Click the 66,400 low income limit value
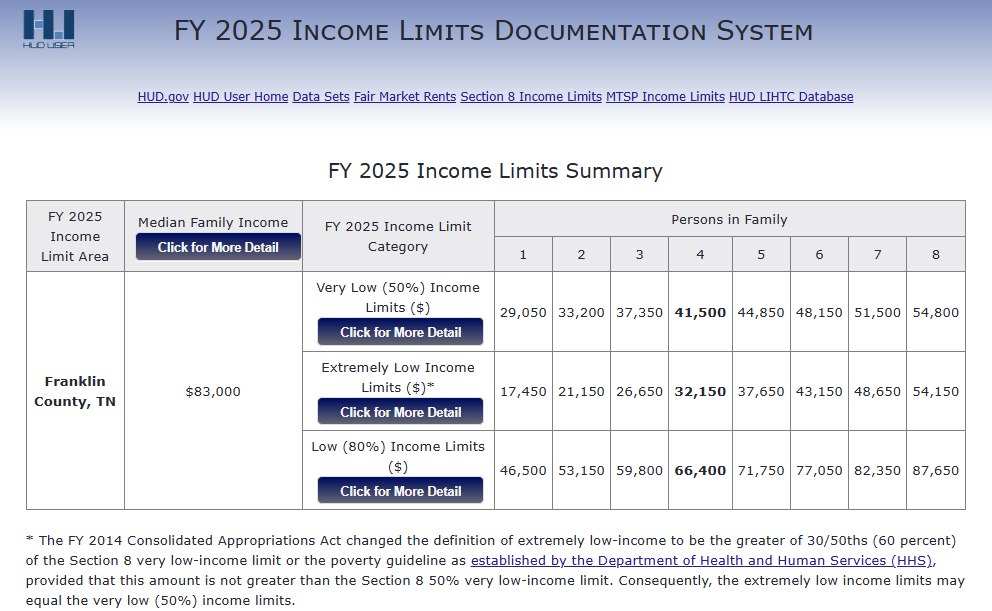The image size is (992, 611). [700, 471]
